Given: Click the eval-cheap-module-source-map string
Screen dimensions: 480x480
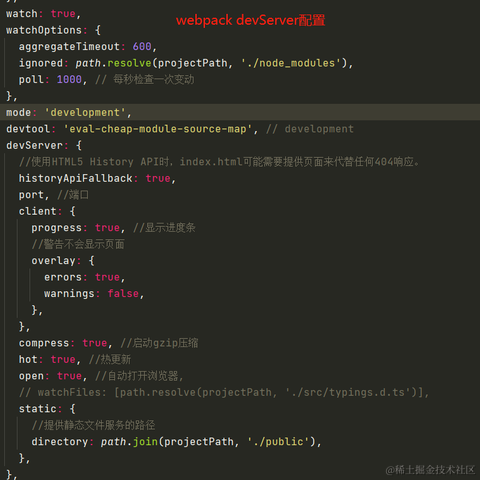Looking at the screenshot, I should pyautogui.click(x=158, y=129).
